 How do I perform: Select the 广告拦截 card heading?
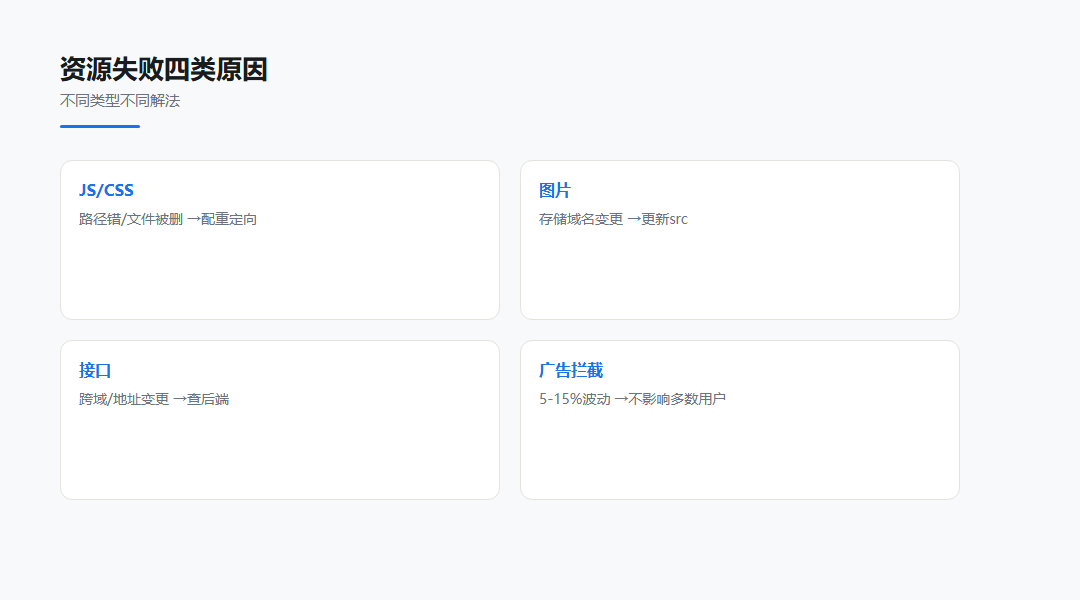570,371
